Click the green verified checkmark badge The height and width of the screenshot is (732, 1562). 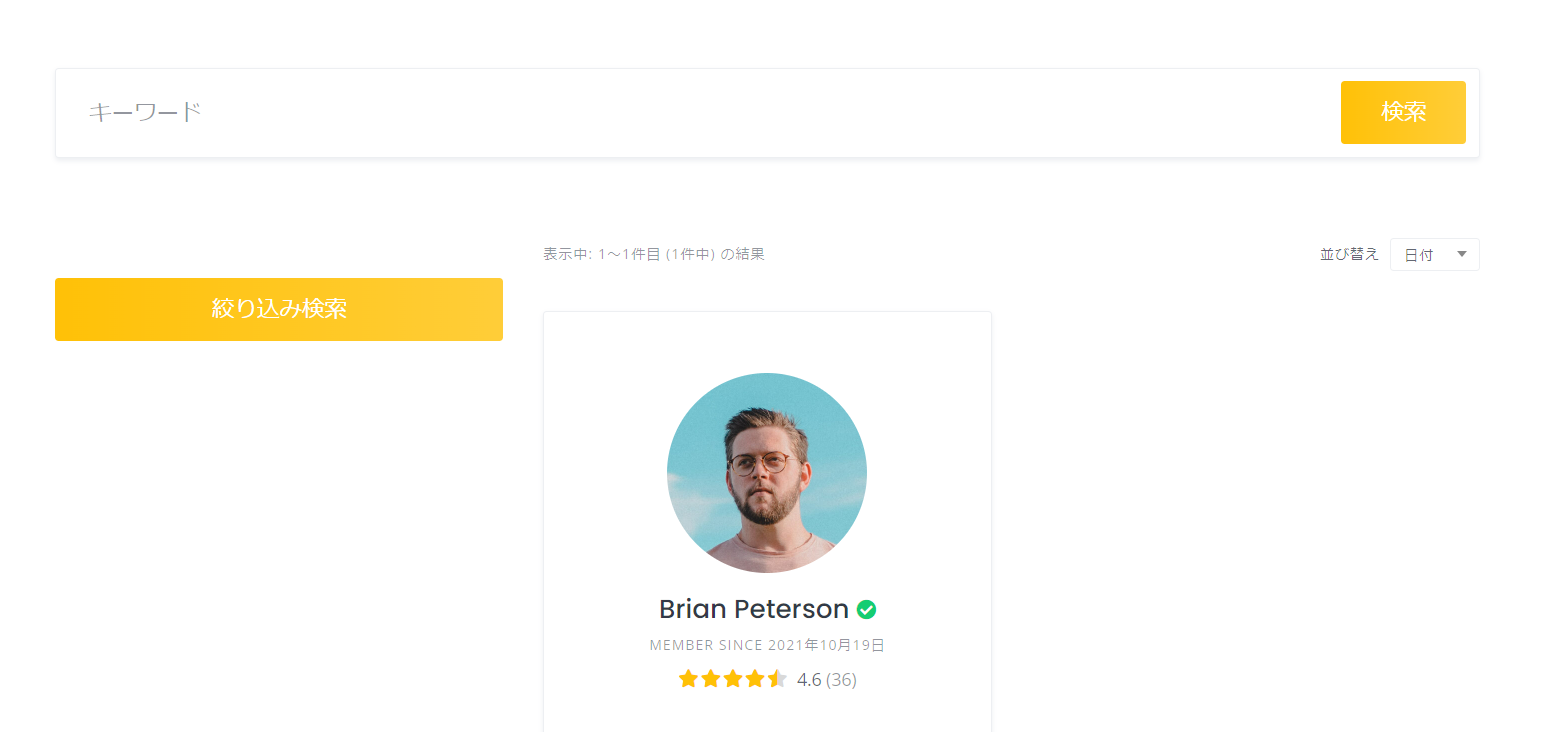click(867, 609)
